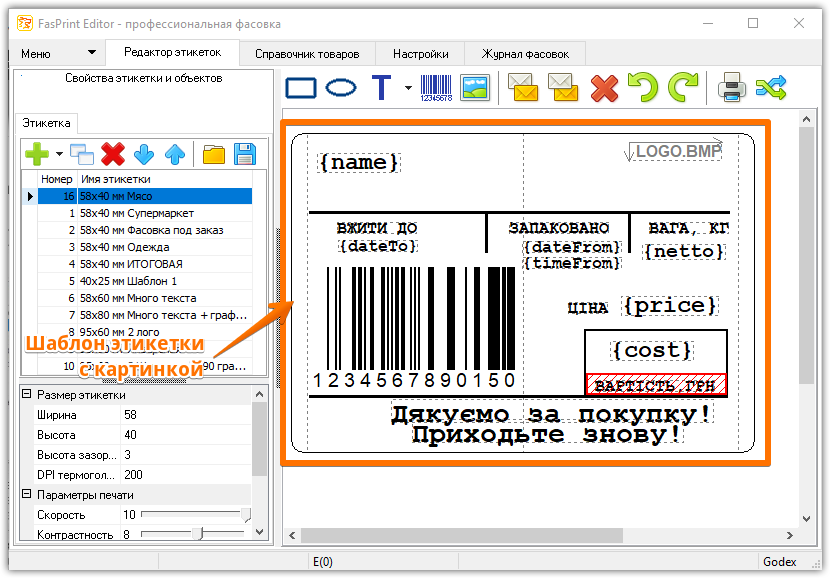Click the Имя этикетки column header
This screenshot has height=578, width=830.
[x=165, y=179]
